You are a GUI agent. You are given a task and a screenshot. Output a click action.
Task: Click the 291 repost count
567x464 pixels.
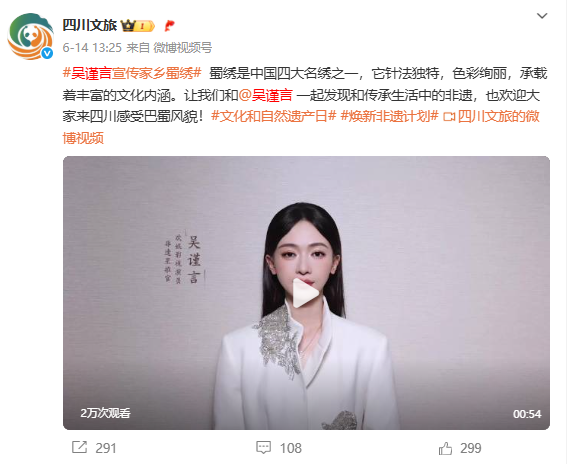coord(106,448)
